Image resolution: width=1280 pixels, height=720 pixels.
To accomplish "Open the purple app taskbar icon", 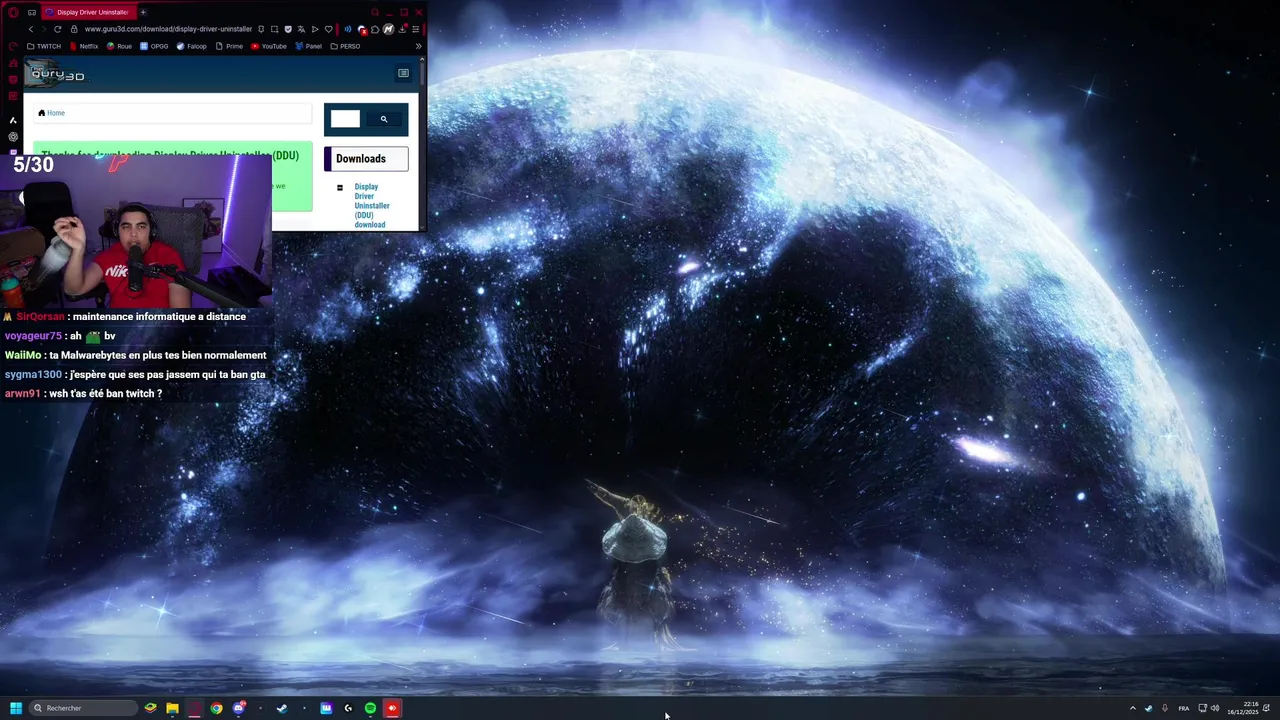I will coord(326,708).
